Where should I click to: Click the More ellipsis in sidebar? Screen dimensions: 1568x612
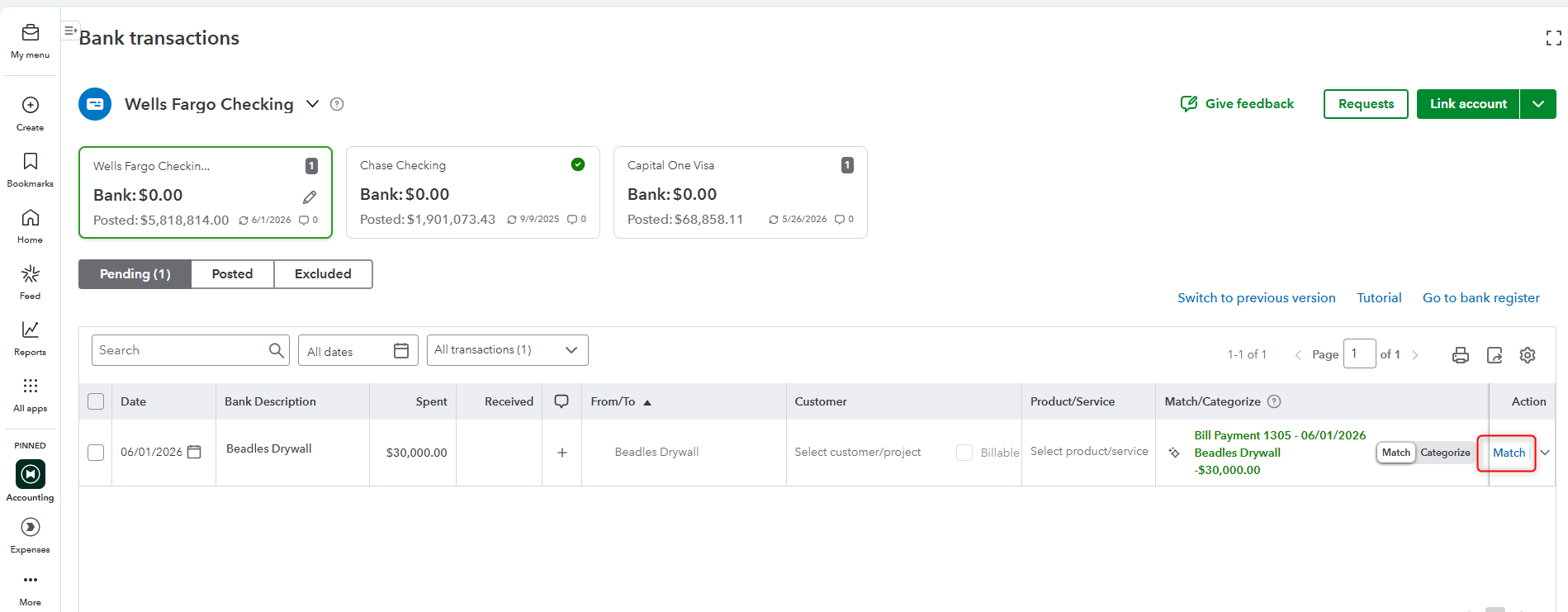31,580
